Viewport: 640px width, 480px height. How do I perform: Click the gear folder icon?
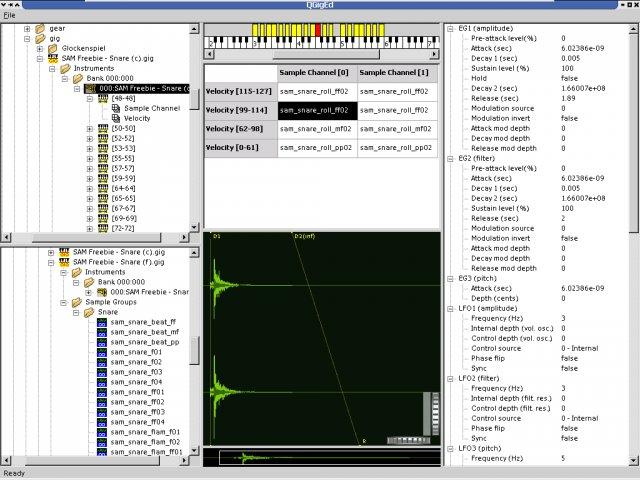[x=40, y=29]
